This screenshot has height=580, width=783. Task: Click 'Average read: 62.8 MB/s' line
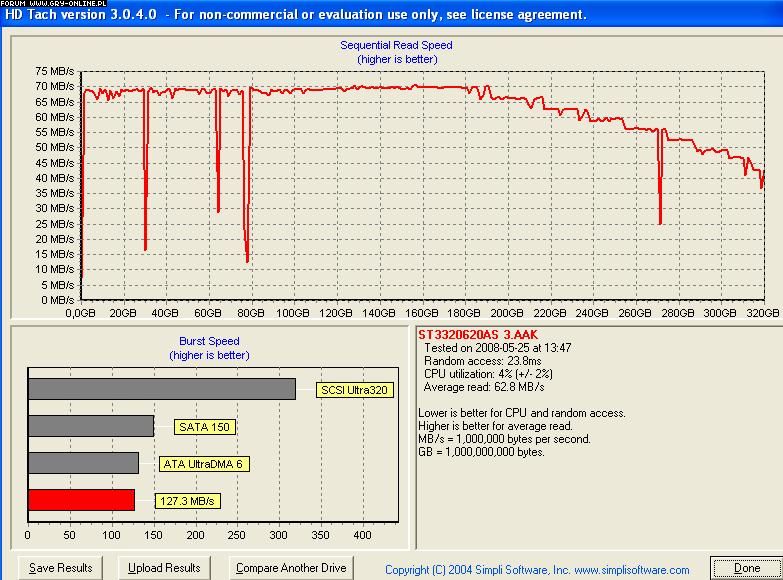point(484,387)
